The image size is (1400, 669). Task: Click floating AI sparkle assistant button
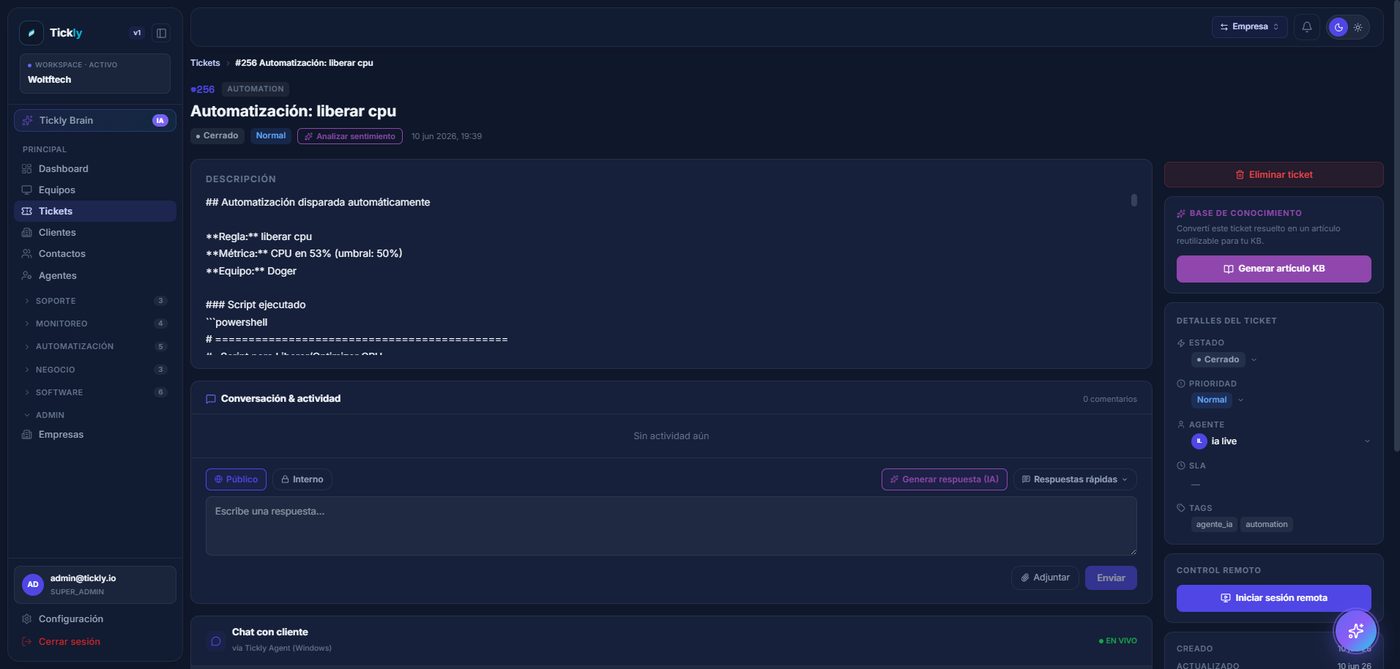click(1356, 630)
